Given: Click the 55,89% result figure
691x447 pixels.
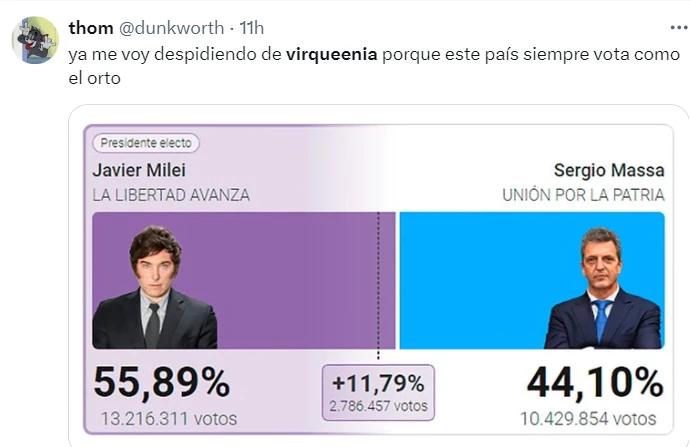Looking at the screenshot, I should (161, 383).
